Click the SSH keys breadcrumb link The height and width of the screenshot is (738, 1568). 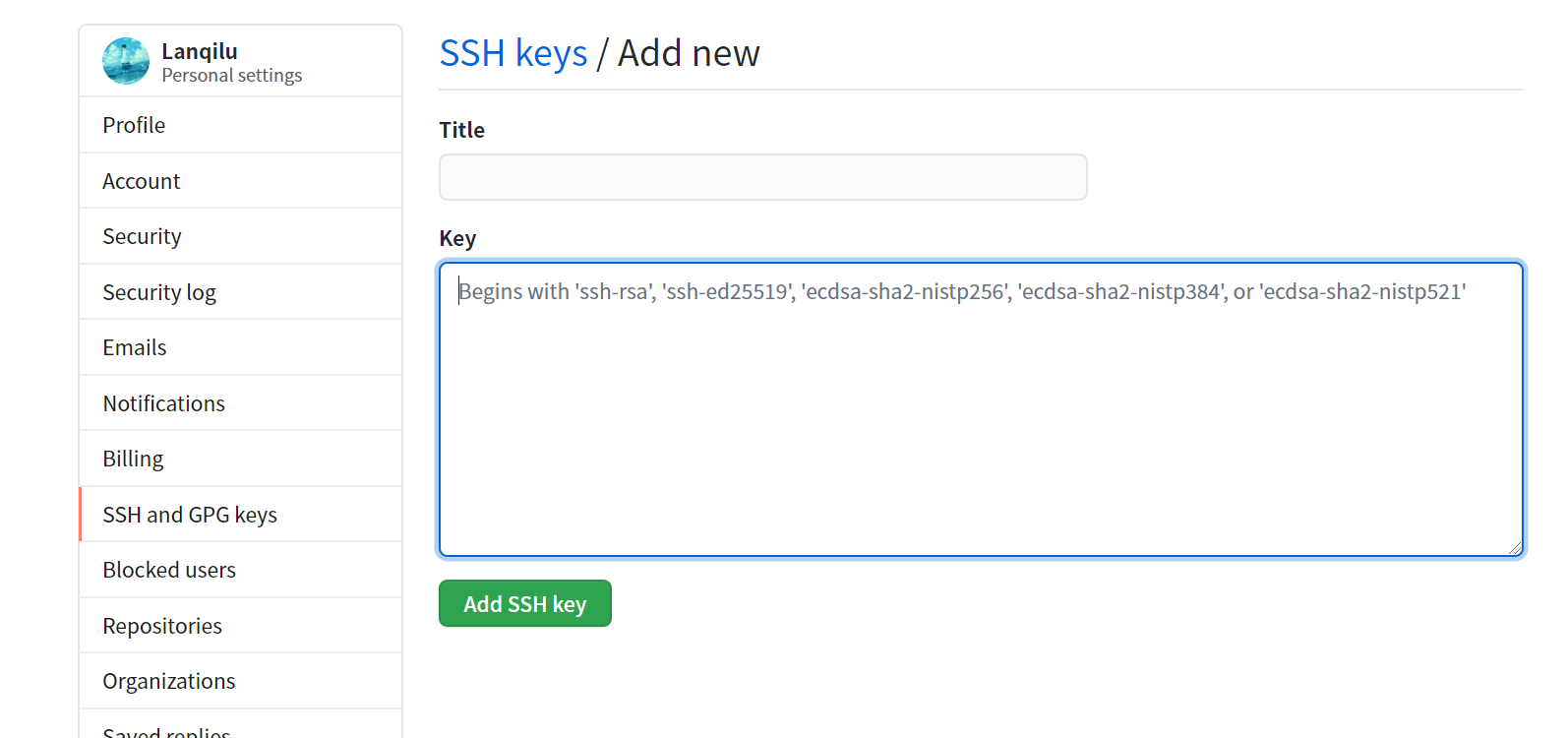click(513, 53)
